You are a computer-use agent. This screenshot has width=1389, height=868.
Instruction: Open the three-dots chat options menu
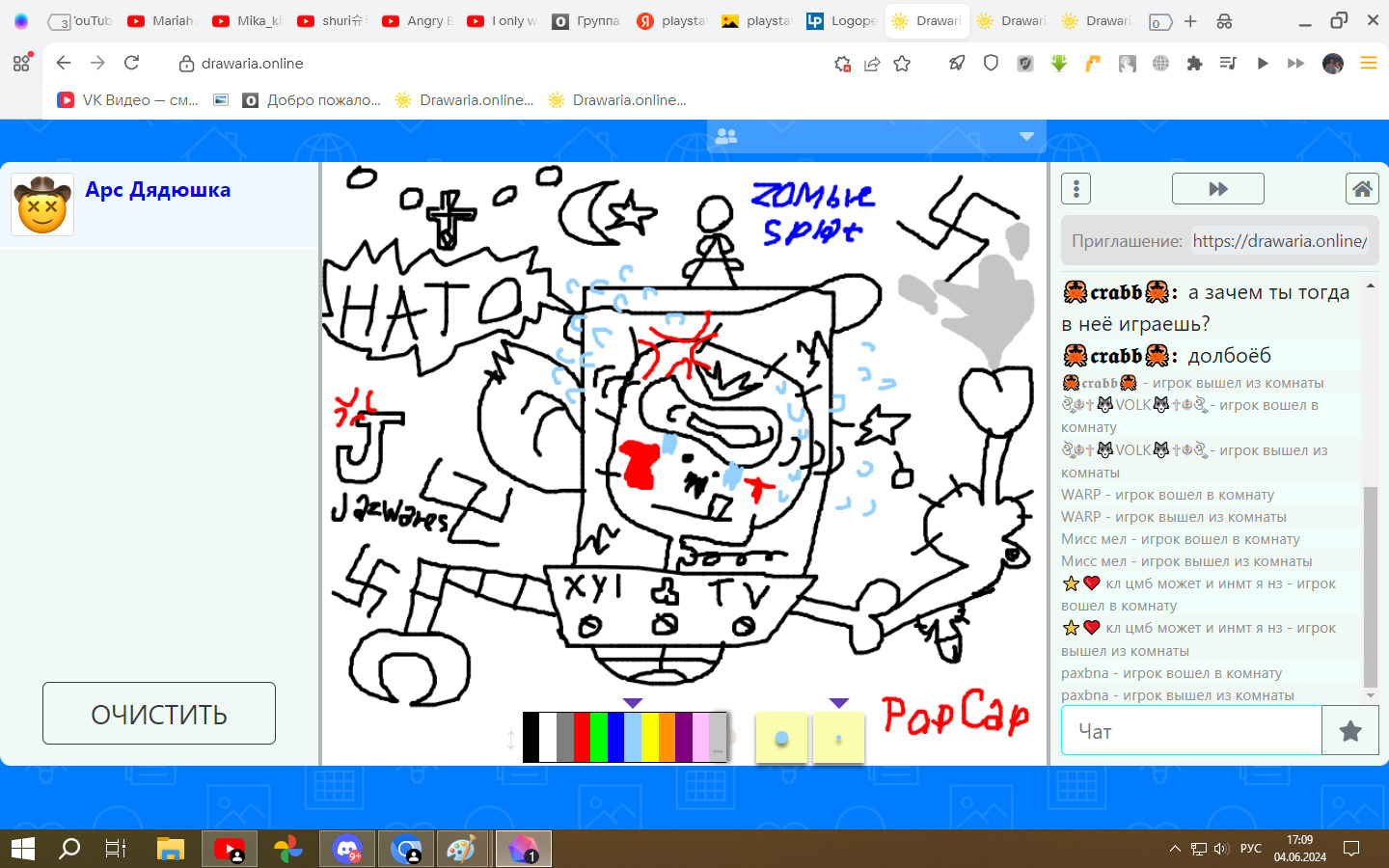(1076, 189)
